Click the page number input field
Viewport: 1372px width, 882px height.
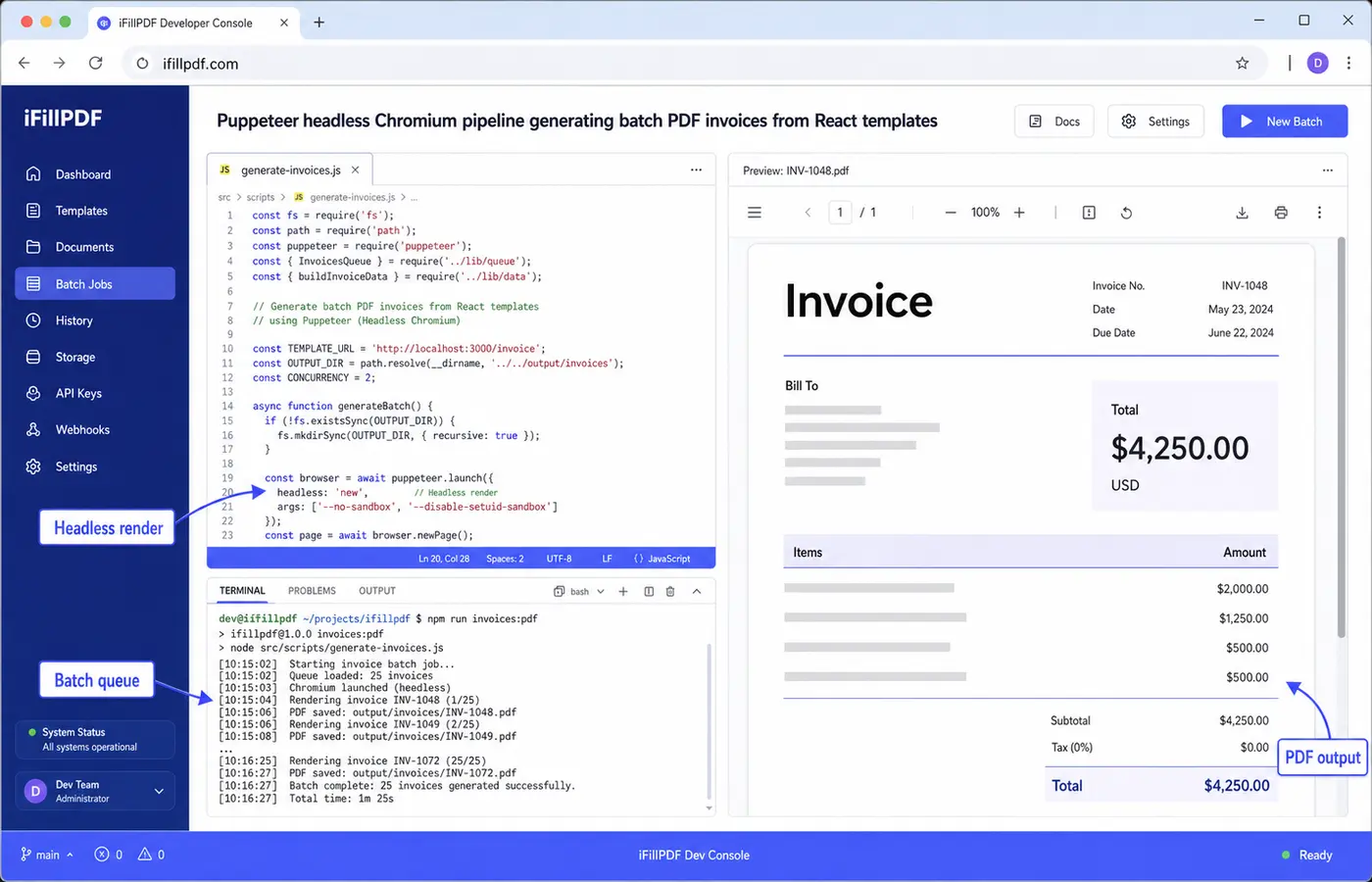click(840, 213)
